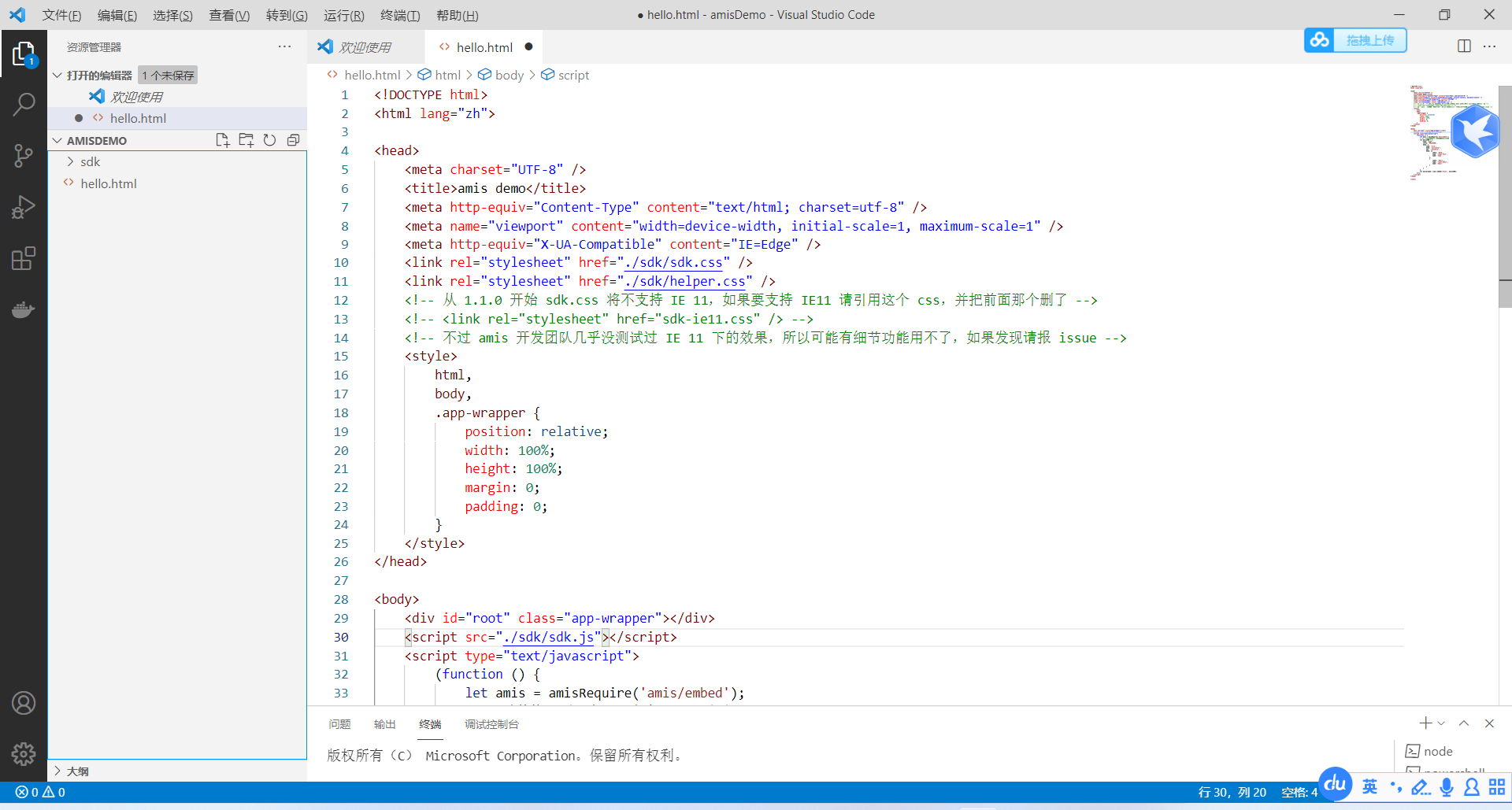This screenshot has height=810, width=1512.
Task: Open the new terminal profile dropdown arrow
Action: [x=1441, y=723]
